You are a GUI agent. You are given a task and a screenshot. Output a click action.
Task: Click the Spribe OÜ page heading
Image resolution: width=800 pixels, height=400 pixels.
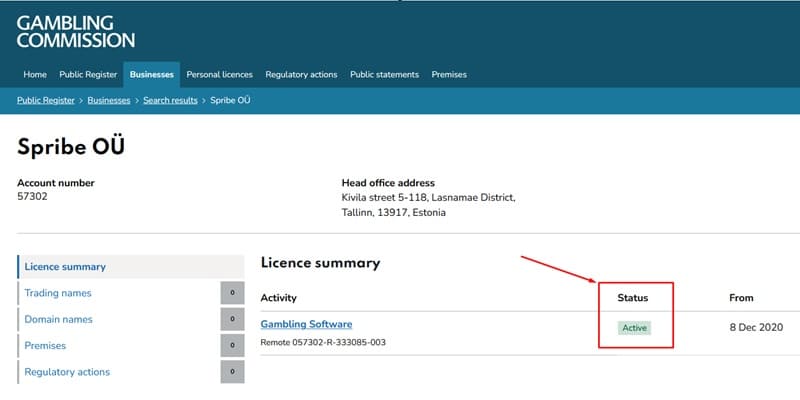coord(71,147)
